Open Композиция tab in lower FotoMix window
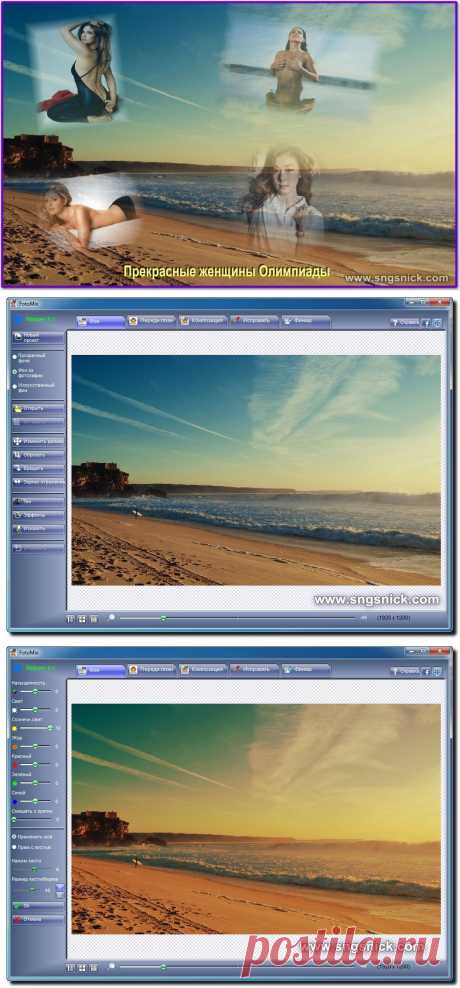This screenshot has height=988, width=460. (202, 670)
